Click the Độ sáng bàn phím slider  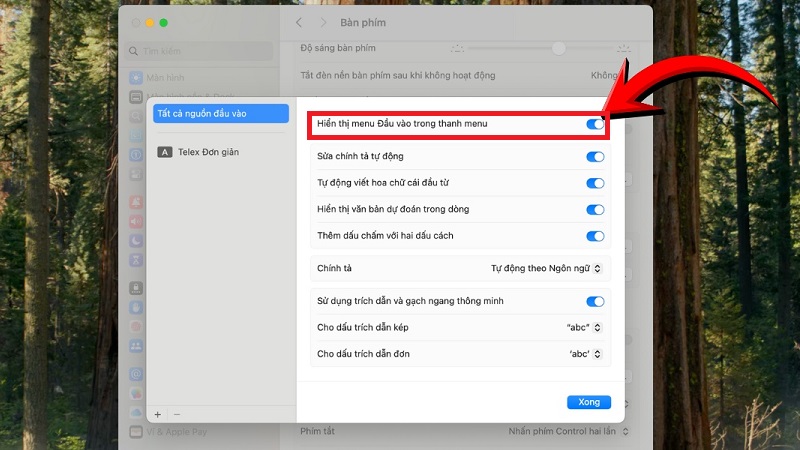[540, 48]
